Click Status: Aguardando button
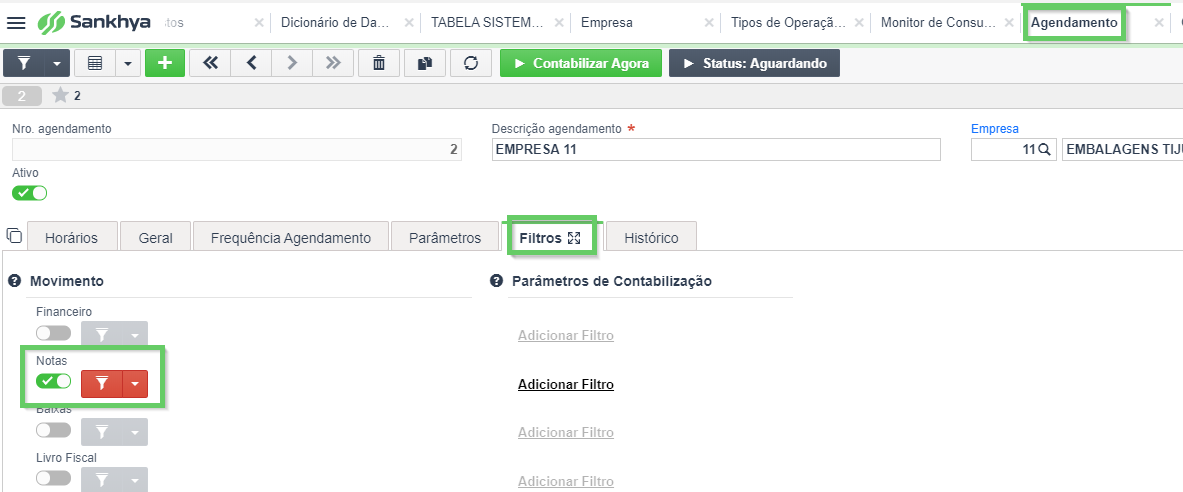This screenshot has width=1183, height=492. (x=754, y=63)
